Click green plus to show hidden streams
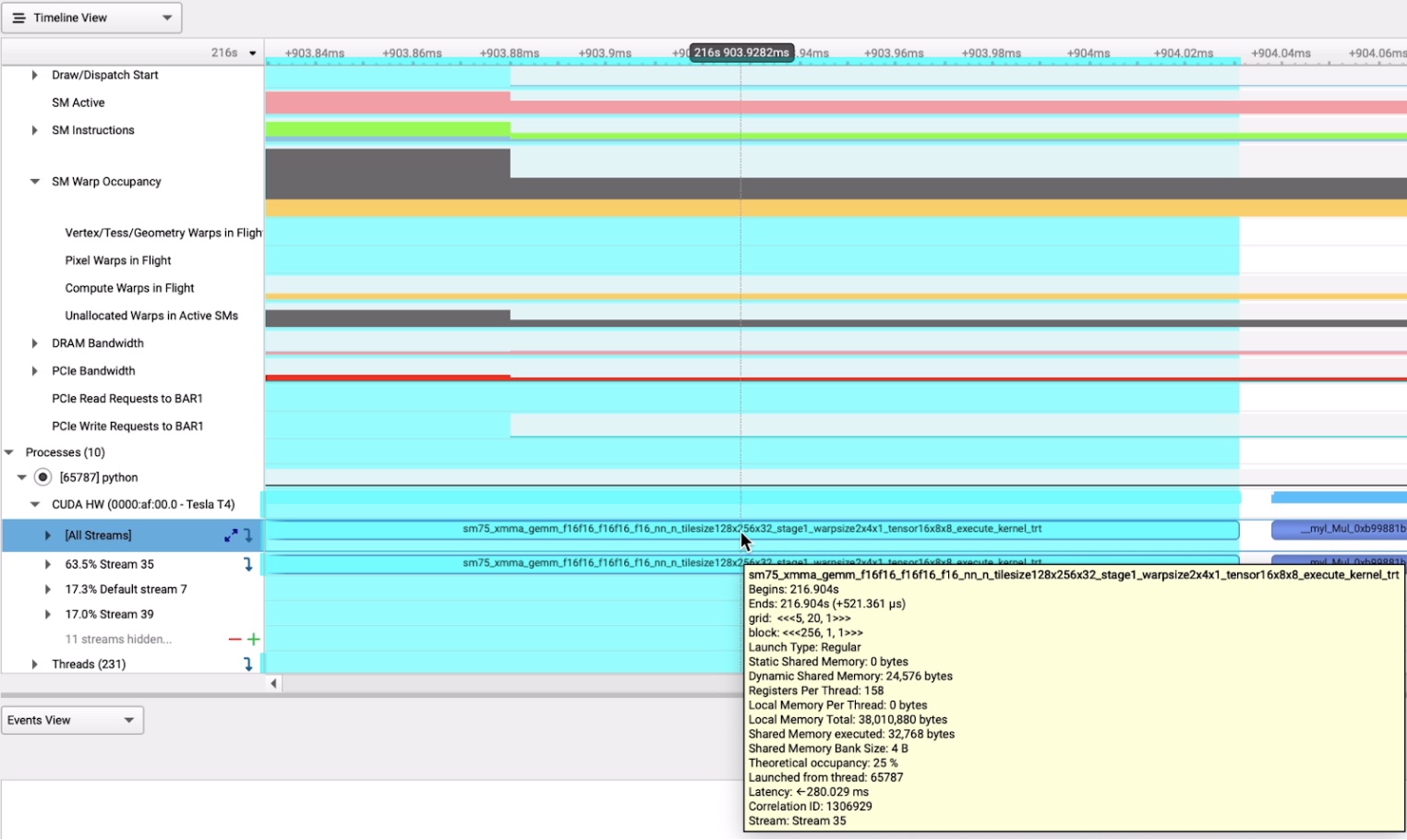 [253, 639]
